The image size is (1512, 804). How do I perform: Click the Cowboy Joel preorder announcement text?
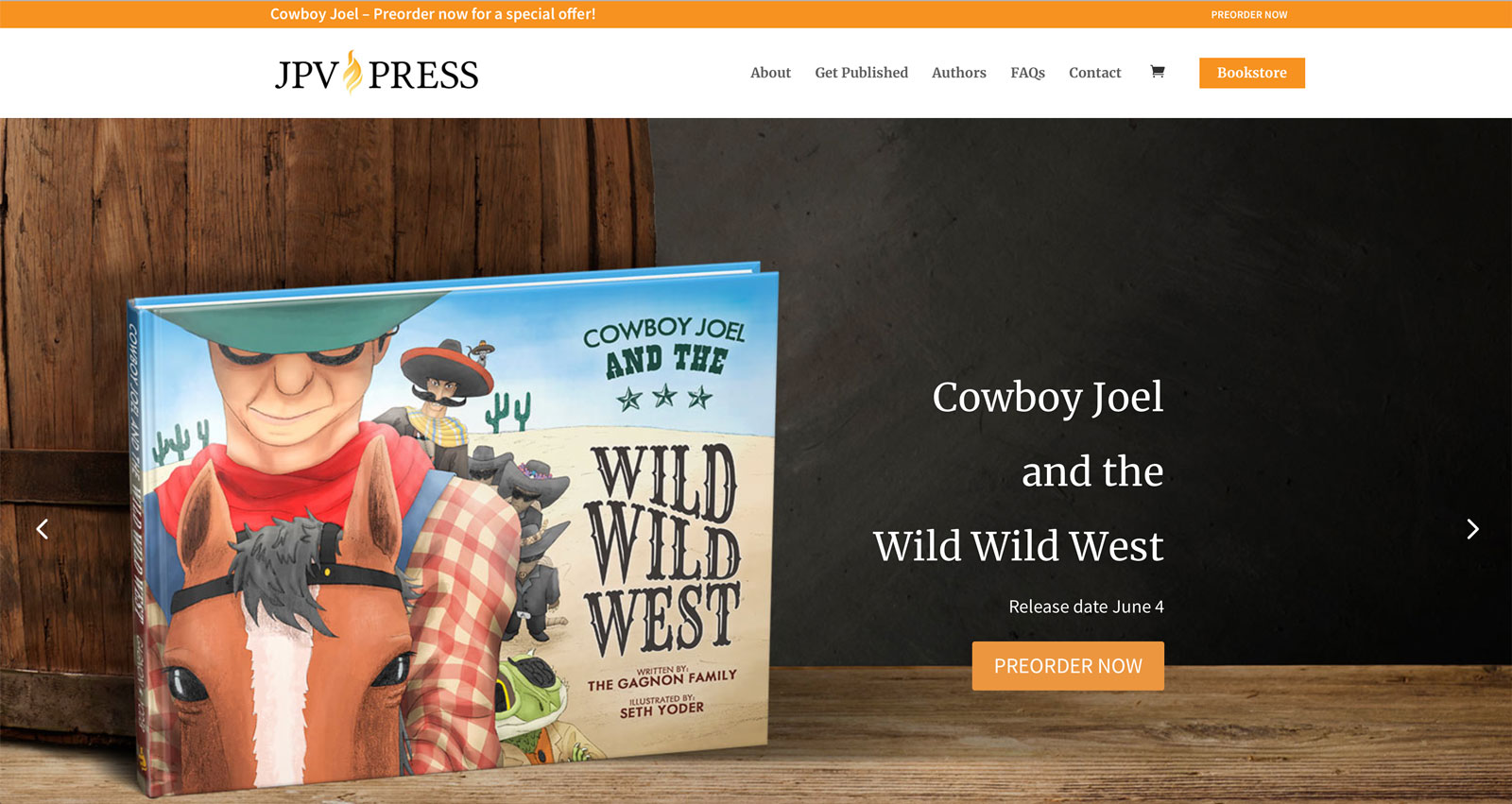tap(433, 14)
